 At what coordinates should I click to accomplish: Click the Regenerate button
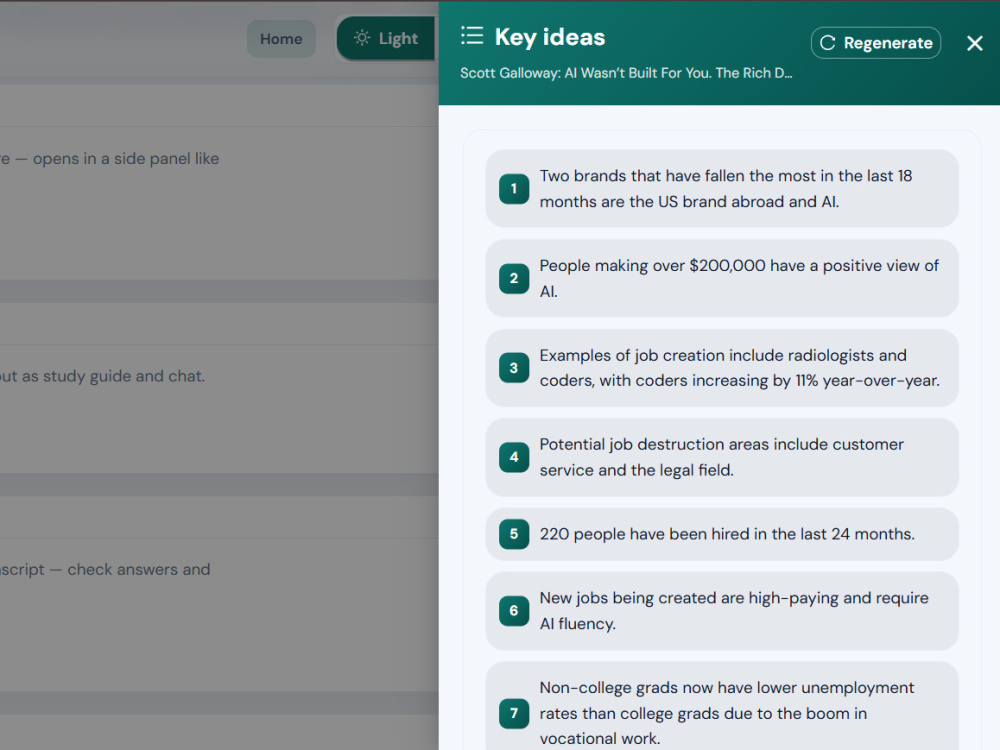tap(876, 43)
